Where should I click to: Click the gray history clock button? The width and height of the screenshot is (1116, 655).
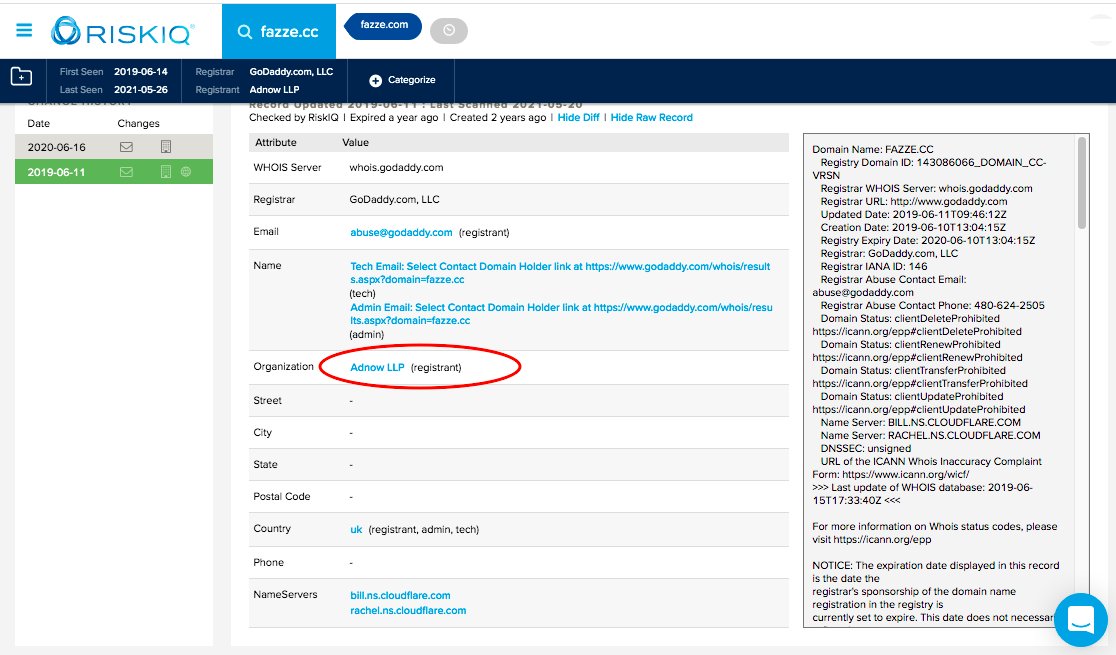click(x=449, y=31)
